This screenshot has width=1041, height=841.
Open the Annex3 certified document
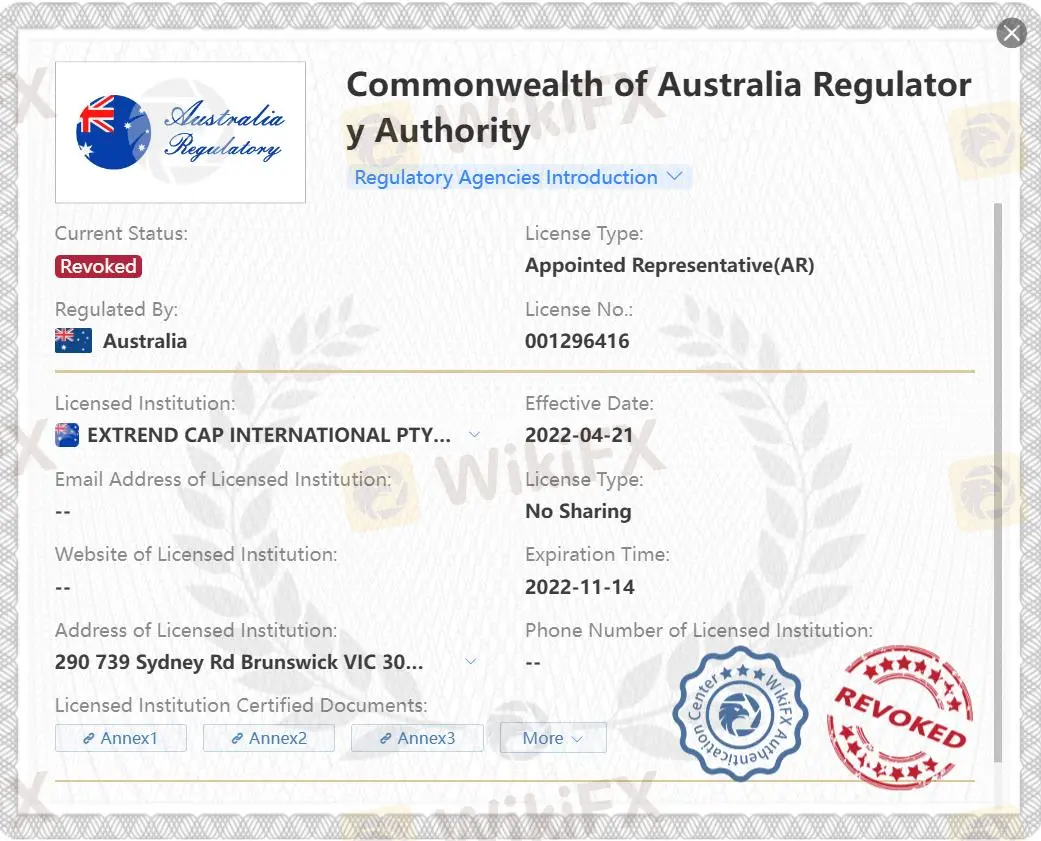pos(417,738)
